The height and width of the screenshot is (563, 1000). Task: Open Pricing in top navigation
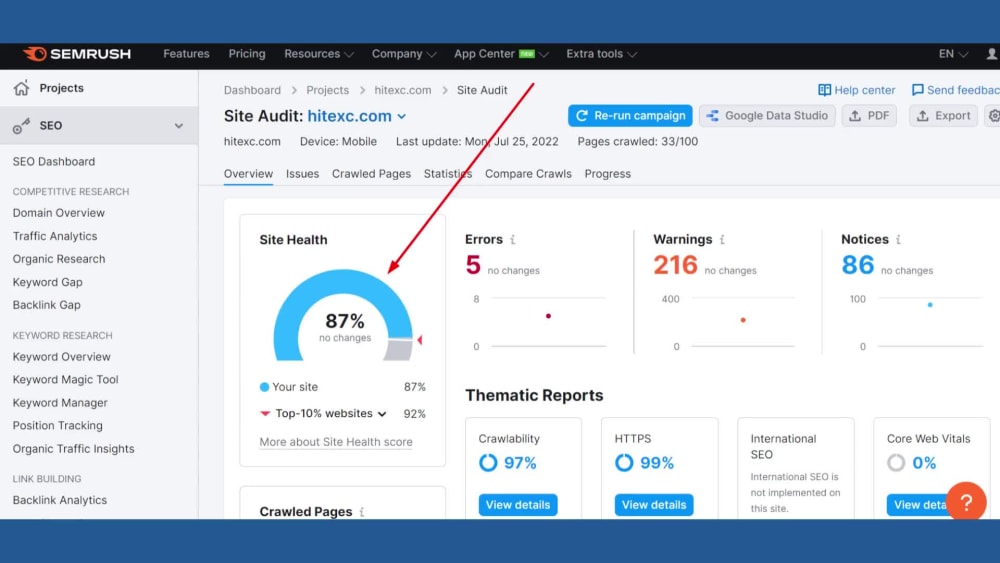[247, 54]
